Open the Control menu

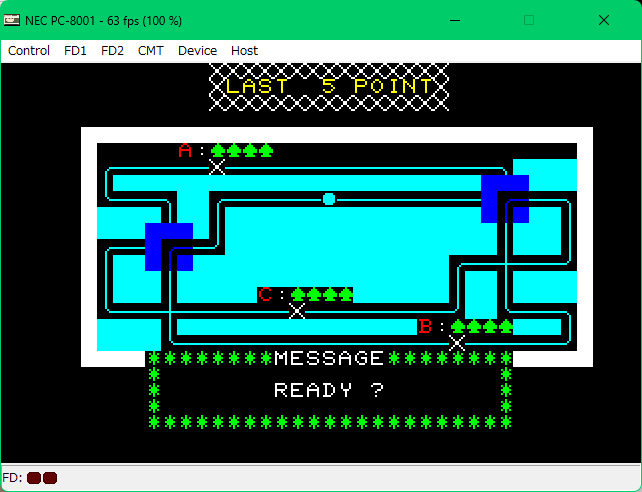29,50
